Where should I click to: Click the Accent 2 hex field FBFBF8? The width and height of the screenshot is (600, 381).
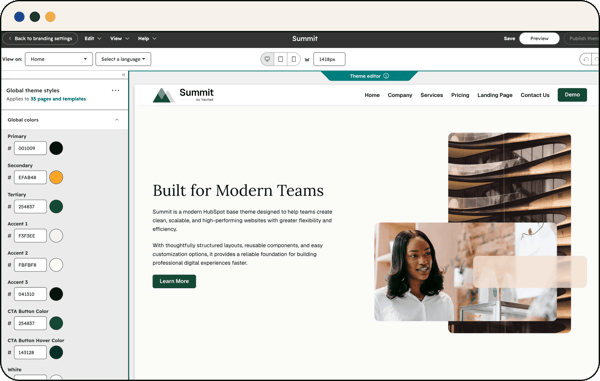30,265
